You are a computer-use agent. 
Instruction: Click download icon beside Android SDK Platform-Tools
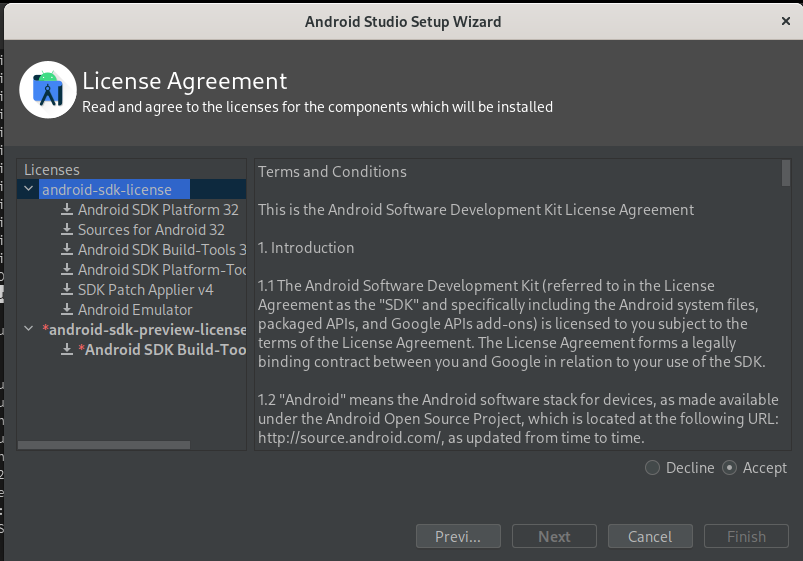(x=67, y=269)
